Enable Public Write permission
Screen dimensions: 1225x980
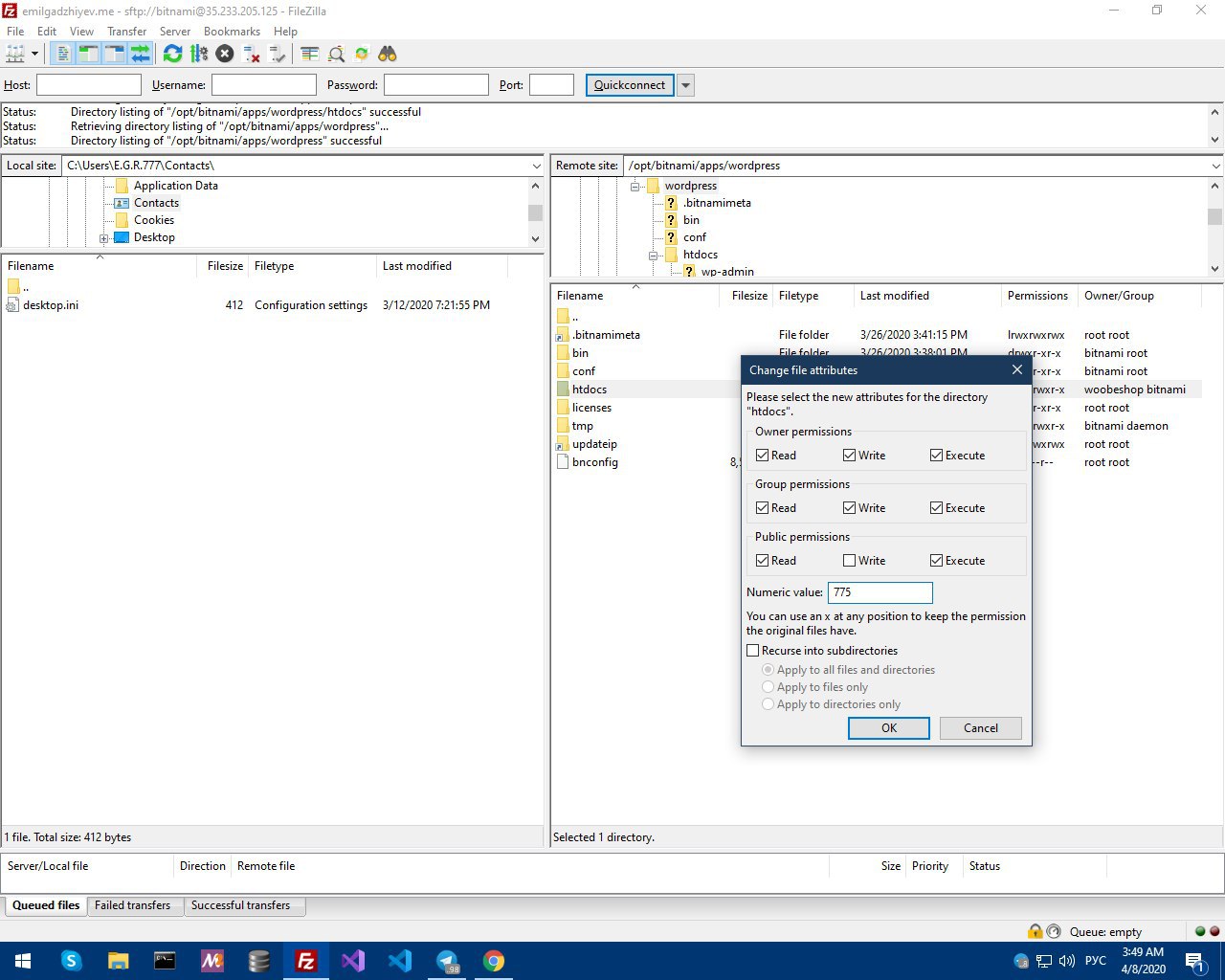[x=850, y=561]
